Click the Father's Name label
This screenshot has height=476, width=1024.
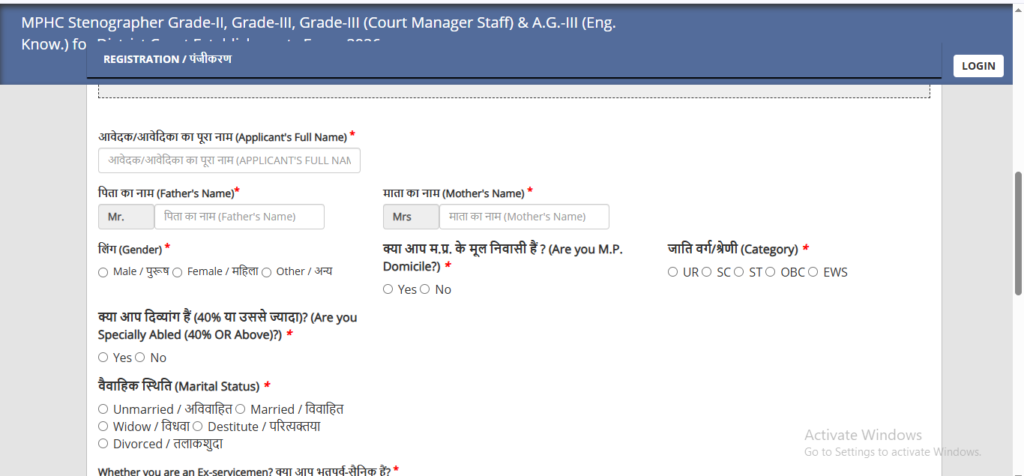168,193
